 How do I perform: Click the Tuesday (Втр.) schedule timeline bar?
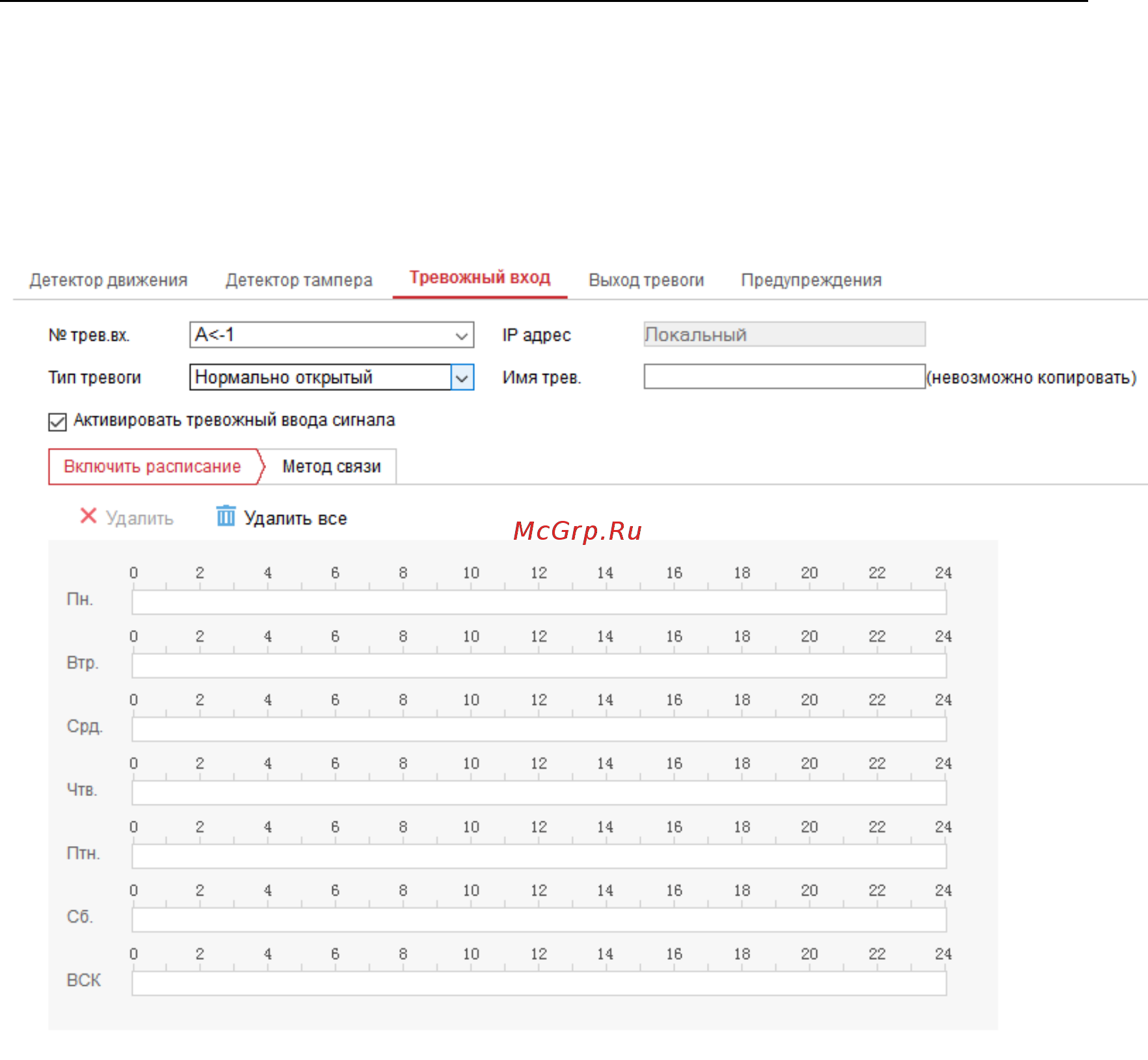pos(539,666)
